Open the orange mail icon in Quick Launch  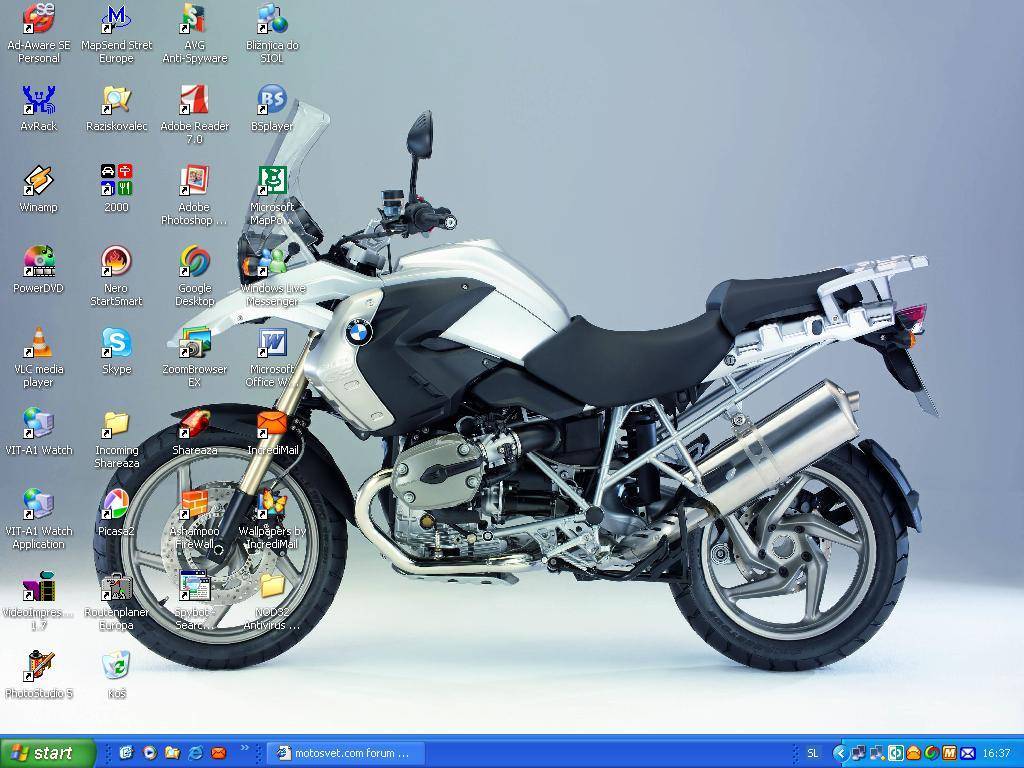(219, 753)
